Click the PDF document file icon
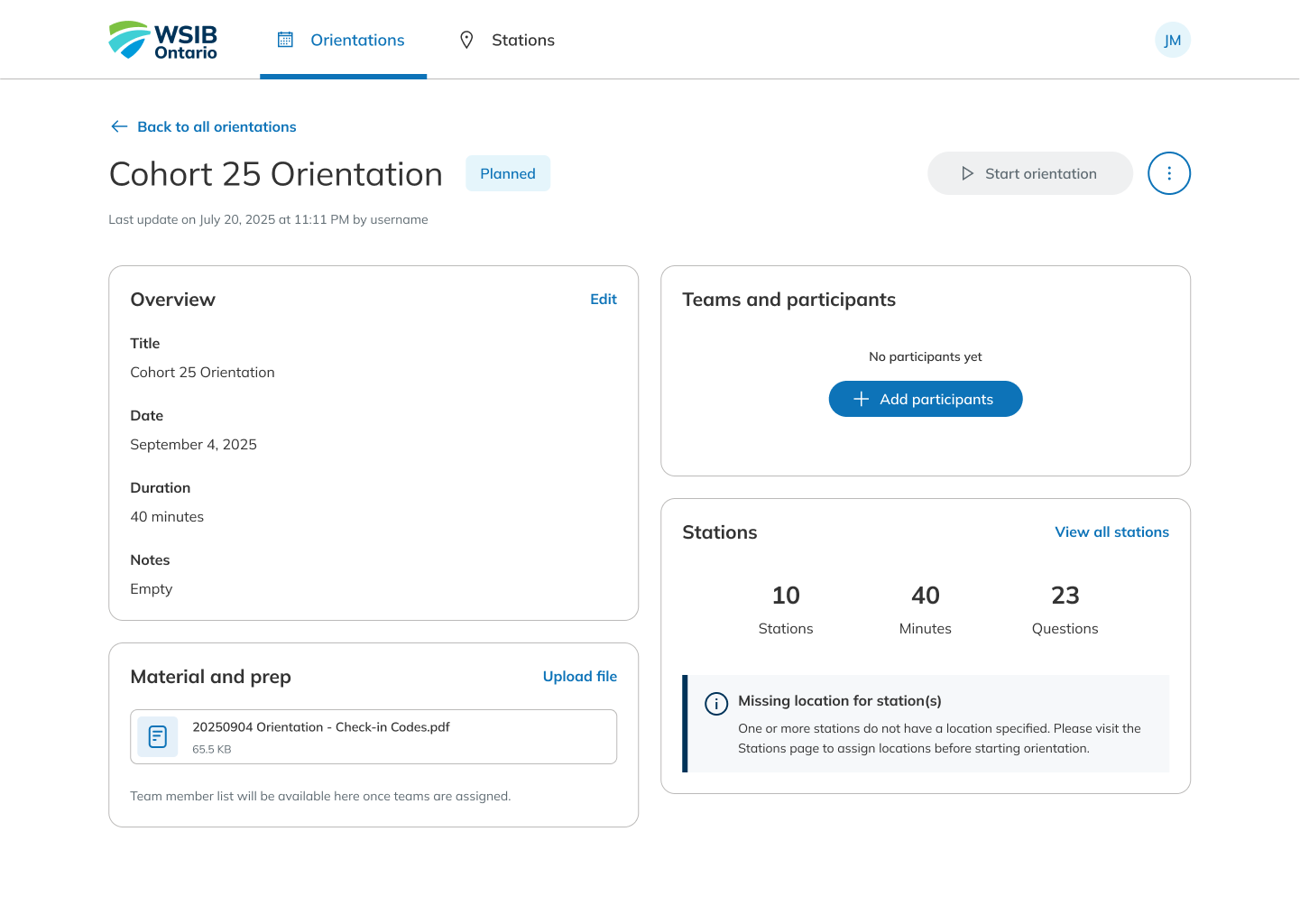Screen dimensions: 1300x924 click(x=158, y=736)
